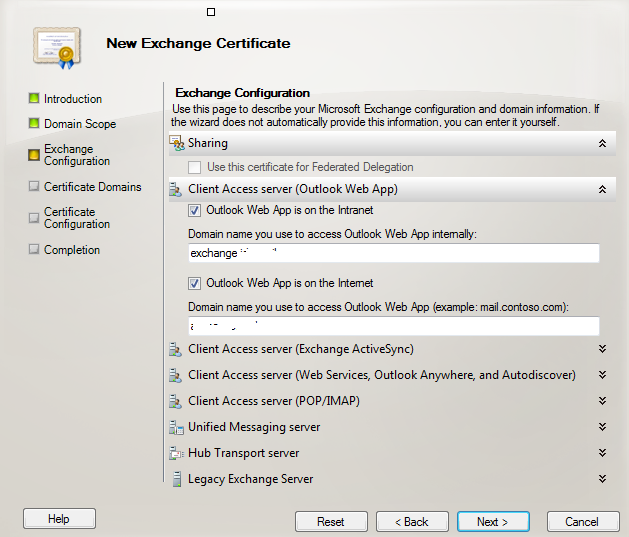This screenshot has width=629, height=537.
Task: Select the Completion wizard step
Action: pos(72,250)
